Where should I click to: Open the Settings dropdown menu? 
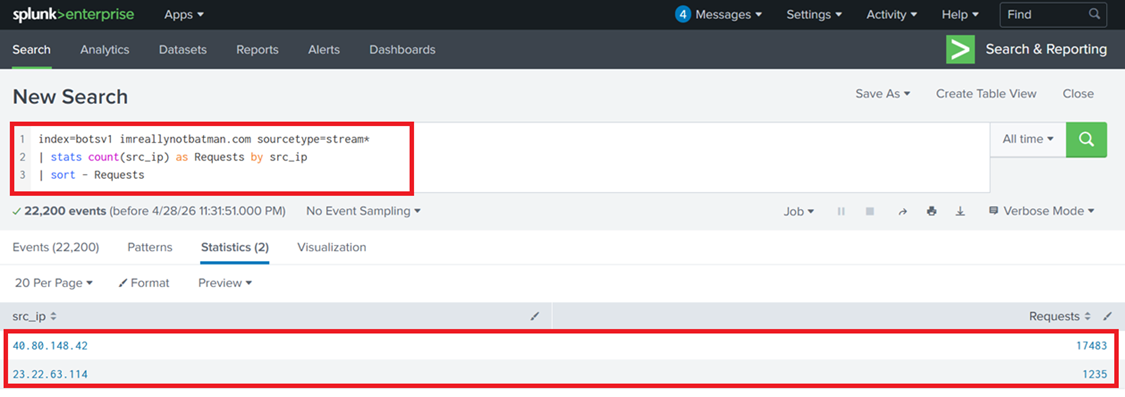(814, 14)
